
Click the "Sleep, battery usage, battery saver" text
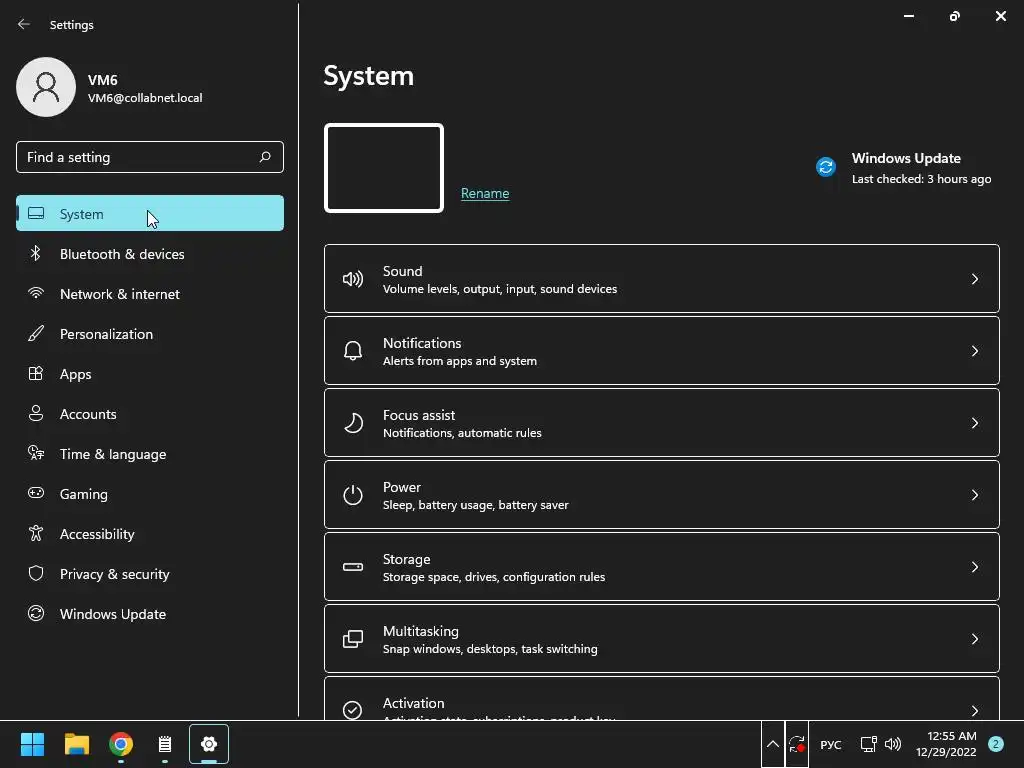click(475, 505)
